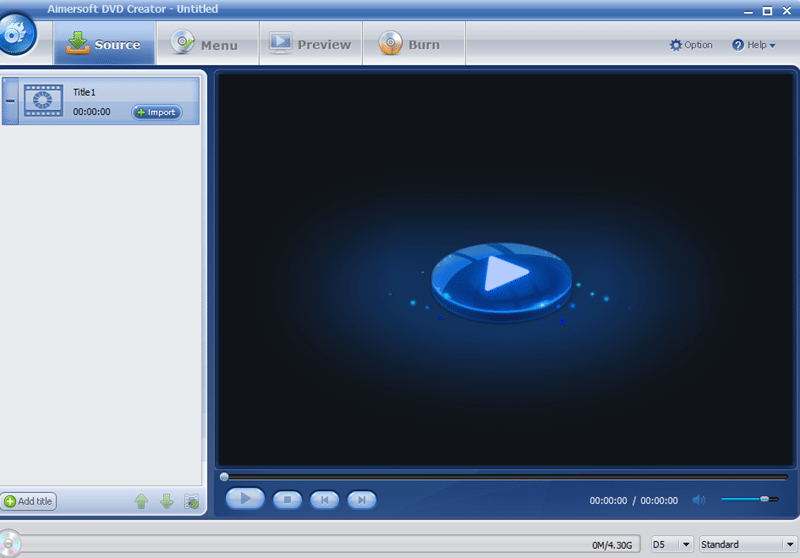800x558 pixels.
Task: Stop playback with the Stop button
Action: [x=287, y=500]
